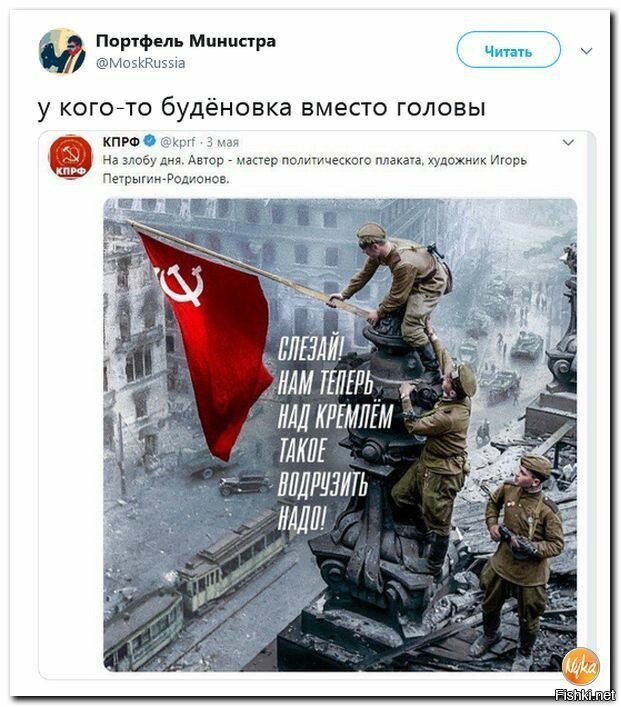Open the embedded poster image with the red flag
The height and width of the screenshot is (707, 621).
point(340,435)
